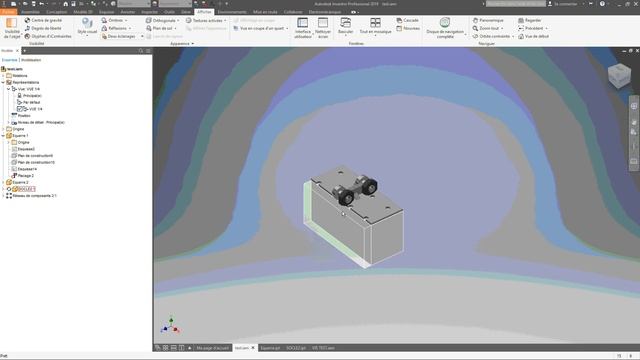Toggle the VUE 1/4 checkbox
This screenshot has height=360, width=640.
coord(19,109)
